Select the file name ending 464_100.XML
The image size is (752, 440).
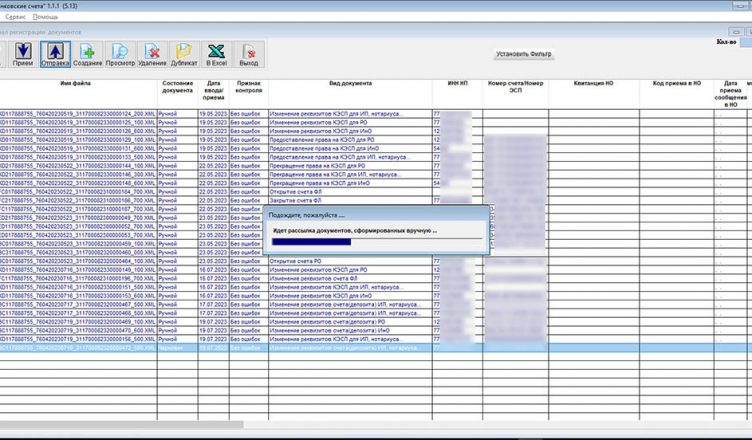(78, 262)
